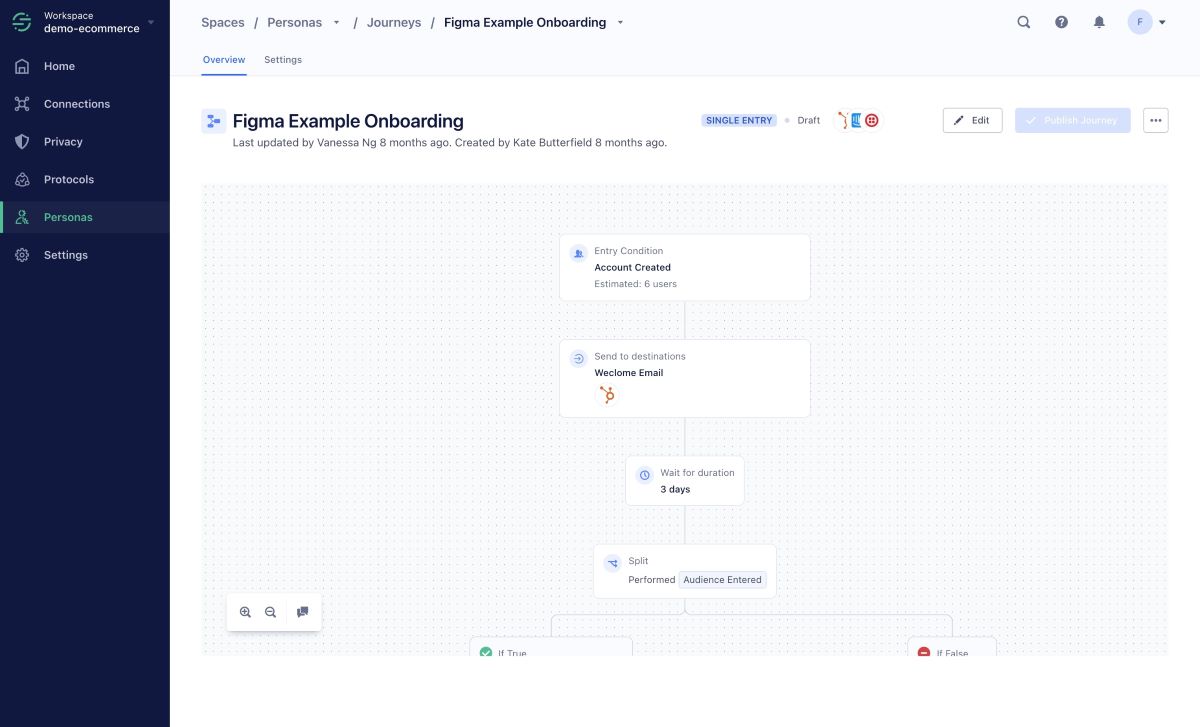Go to Connections in the sidebar
Viewport: 1200px width, 727px height.
(x=77, y=104)
